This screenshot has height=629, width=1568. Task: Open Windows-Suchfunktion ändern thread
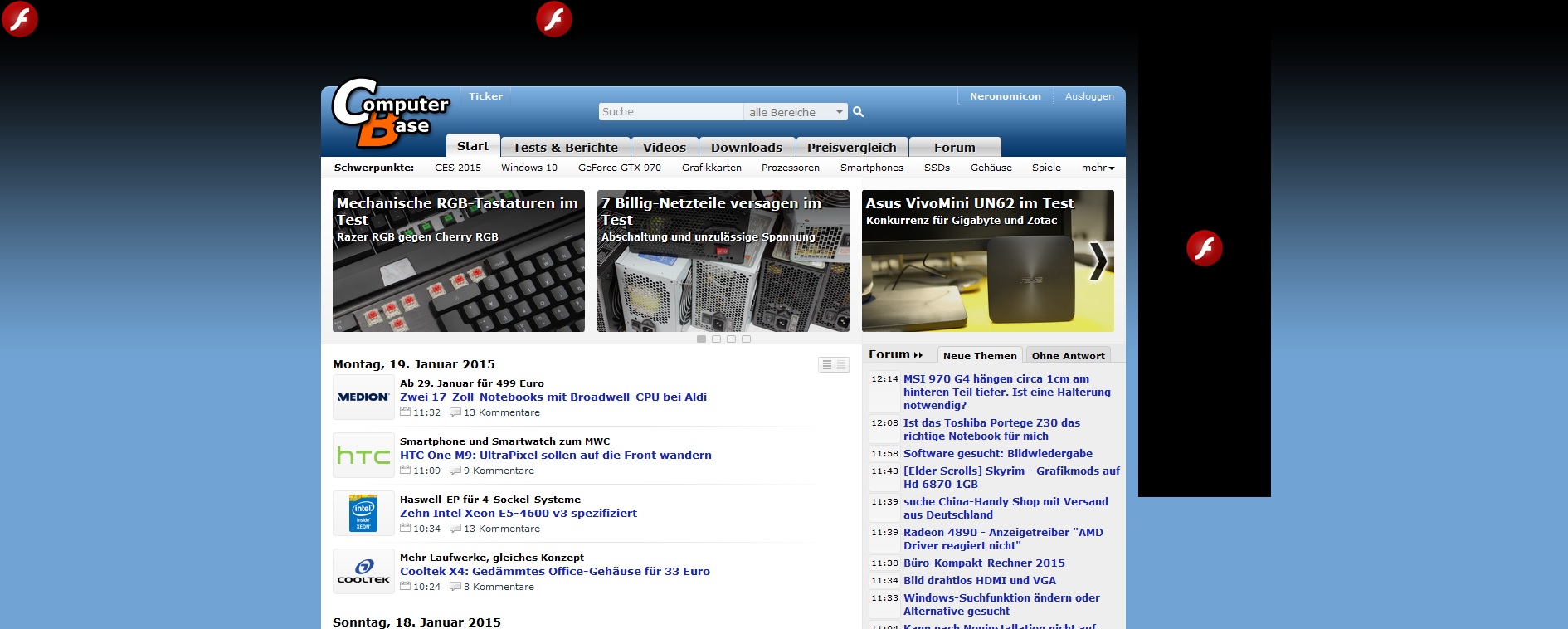pos(1002,604)
